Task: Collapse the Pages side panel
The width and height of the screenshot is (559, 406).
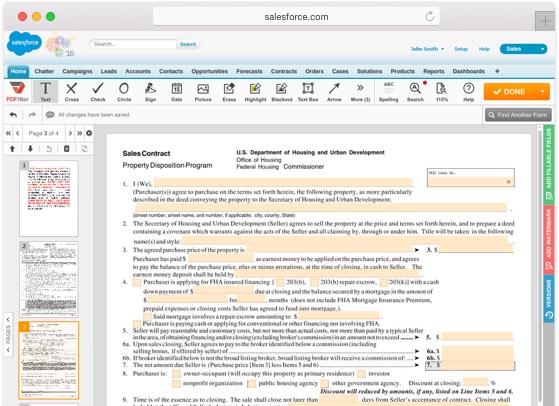Action: point(8,334)
